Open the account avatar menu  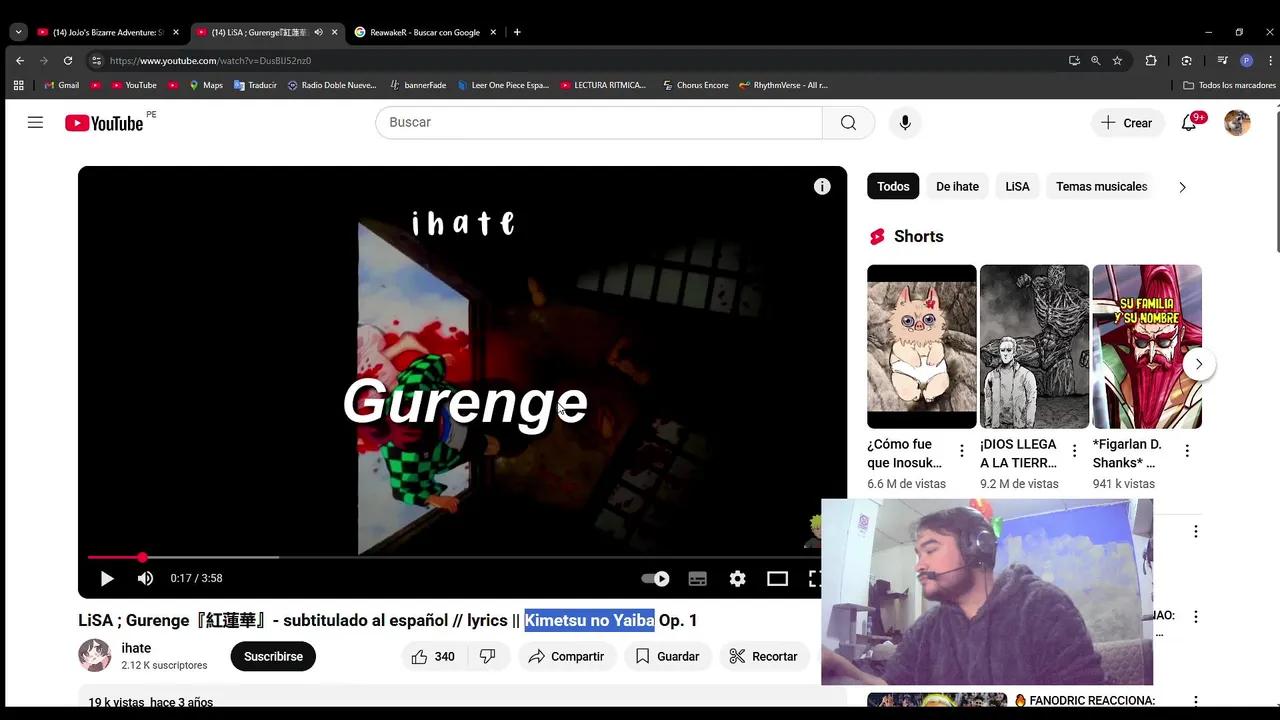pyautogui.click(x=1237, y=123)
